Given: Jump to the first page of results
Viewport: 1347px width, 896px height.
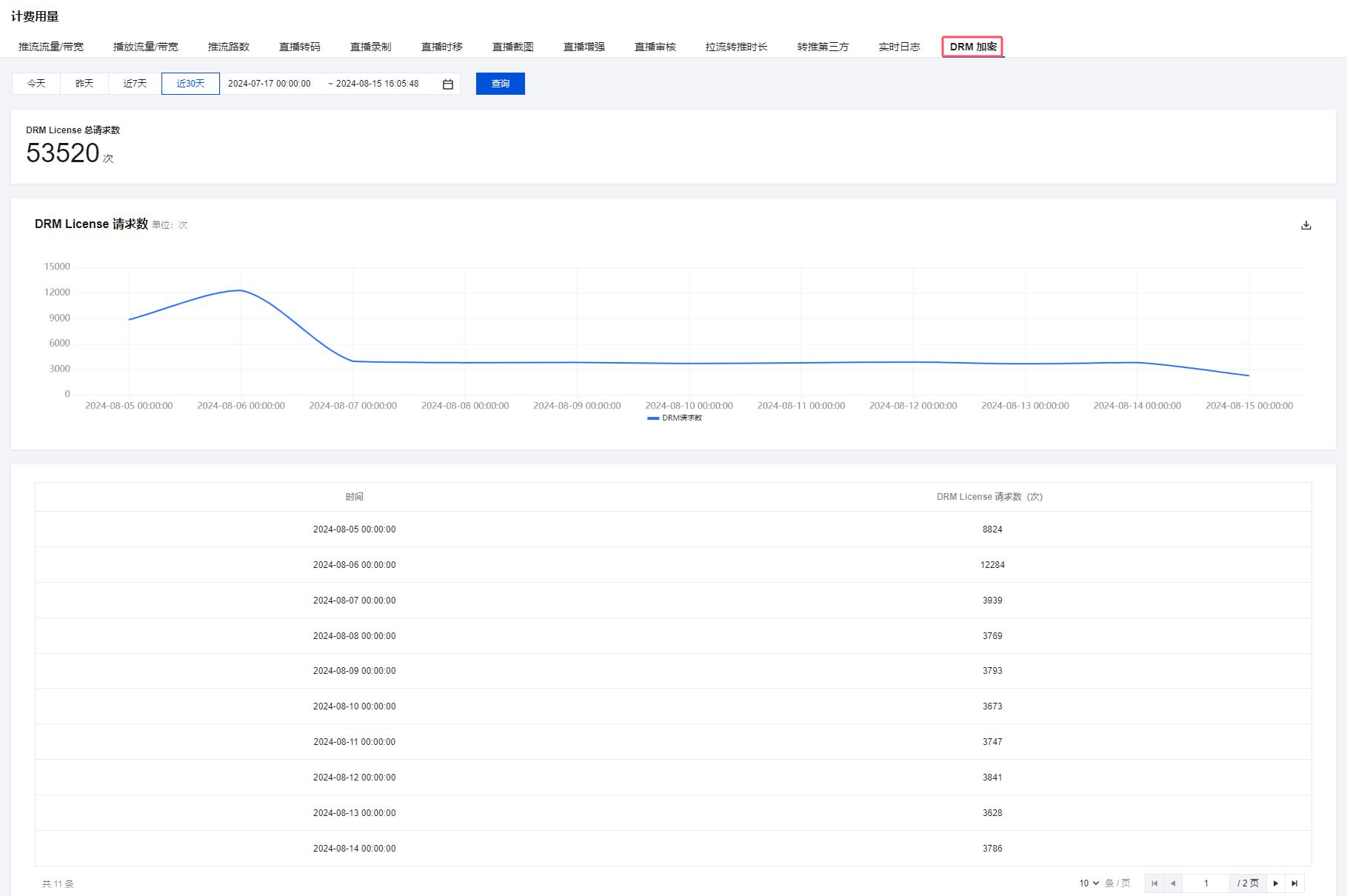Looking at the screenshot, I should click(1154, 883).
